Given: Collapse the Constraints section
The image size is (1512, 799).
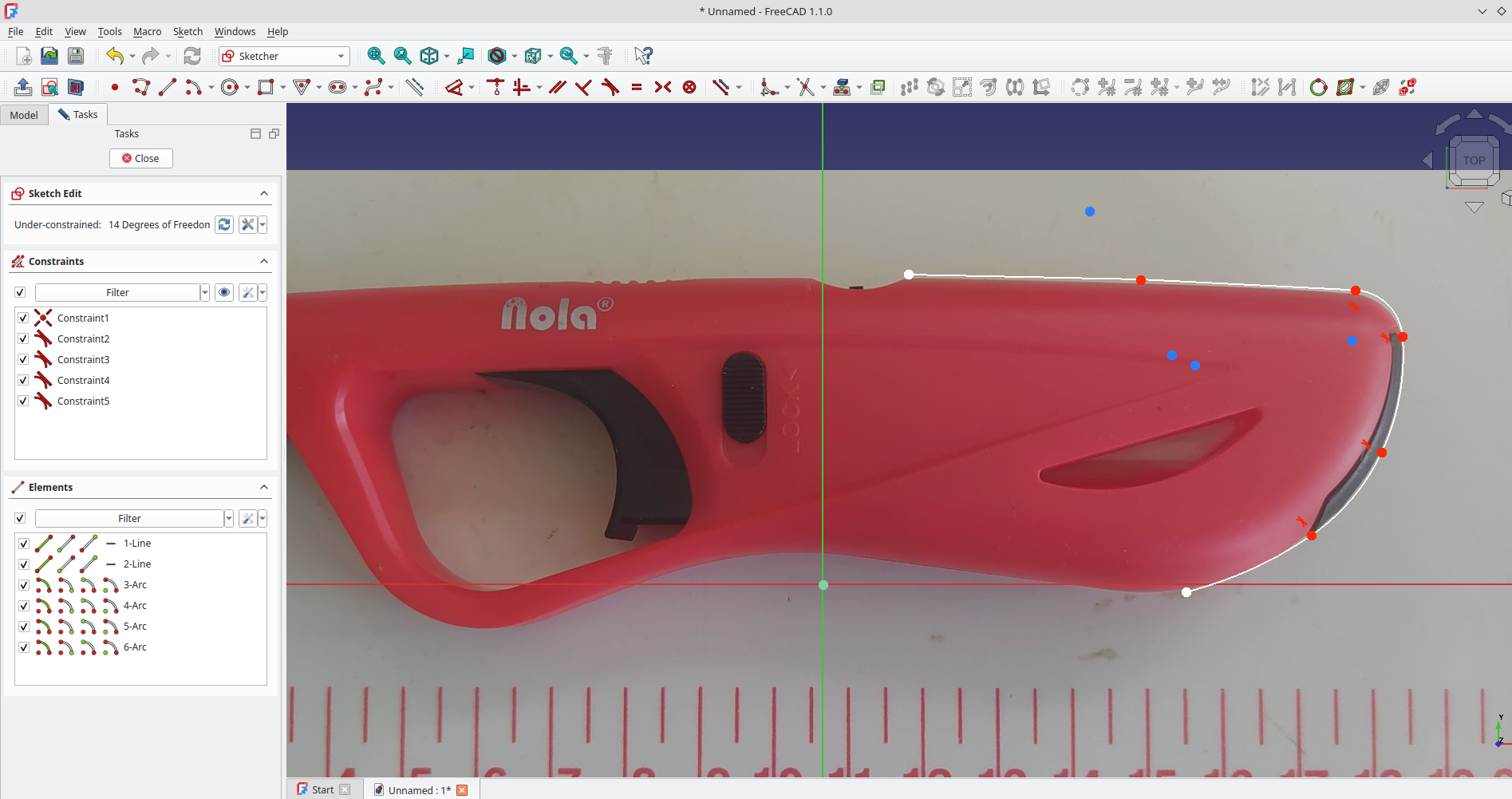Looking at the screenshot, I should [x=264, y=261].
